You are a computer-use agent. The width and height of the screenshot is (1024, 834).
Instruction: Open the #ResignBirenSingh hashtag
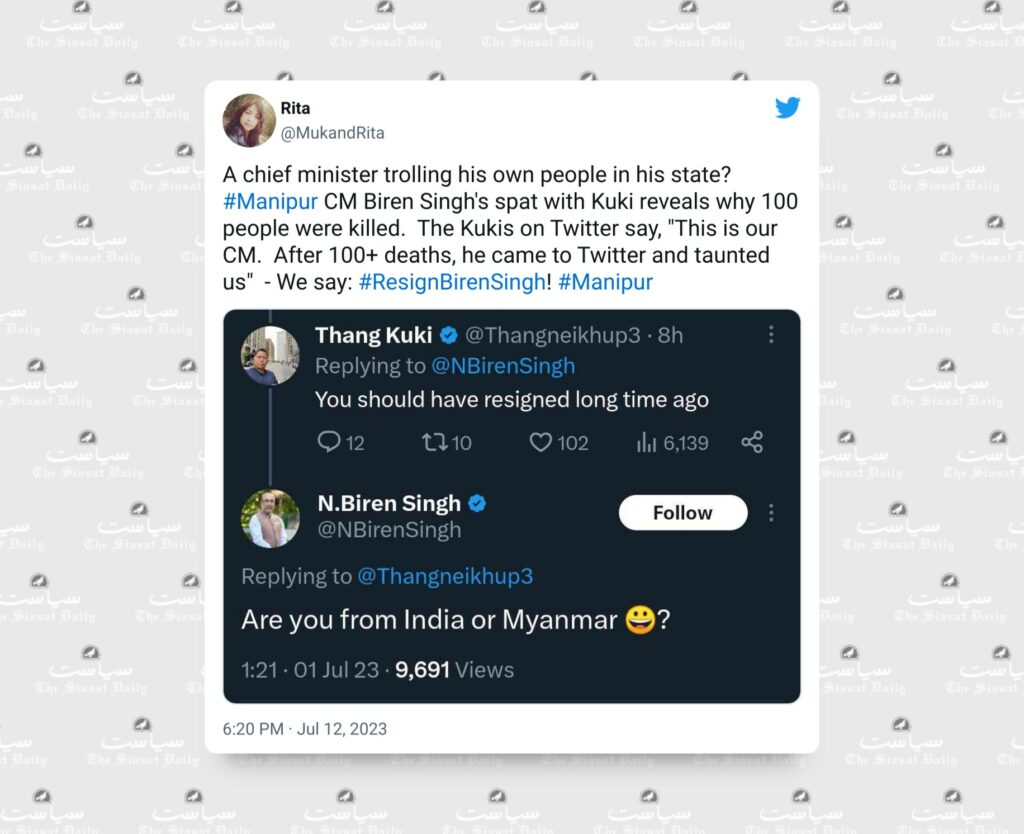click(x=452, y=282)
